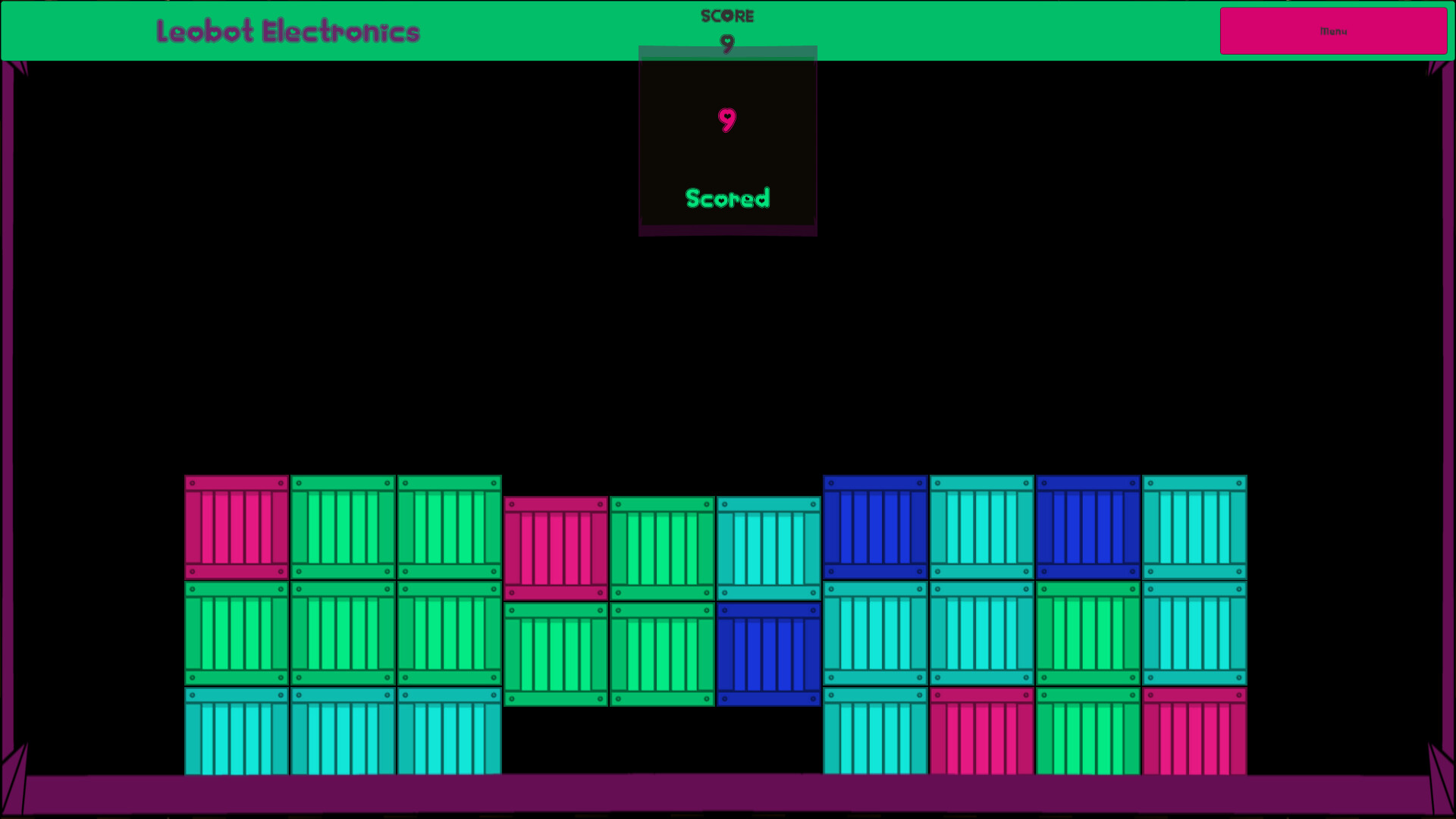This screenshot has width=1456, height=819.
Task: Select the teal crate at the far right top row
Action: [x=1194, y=526]
